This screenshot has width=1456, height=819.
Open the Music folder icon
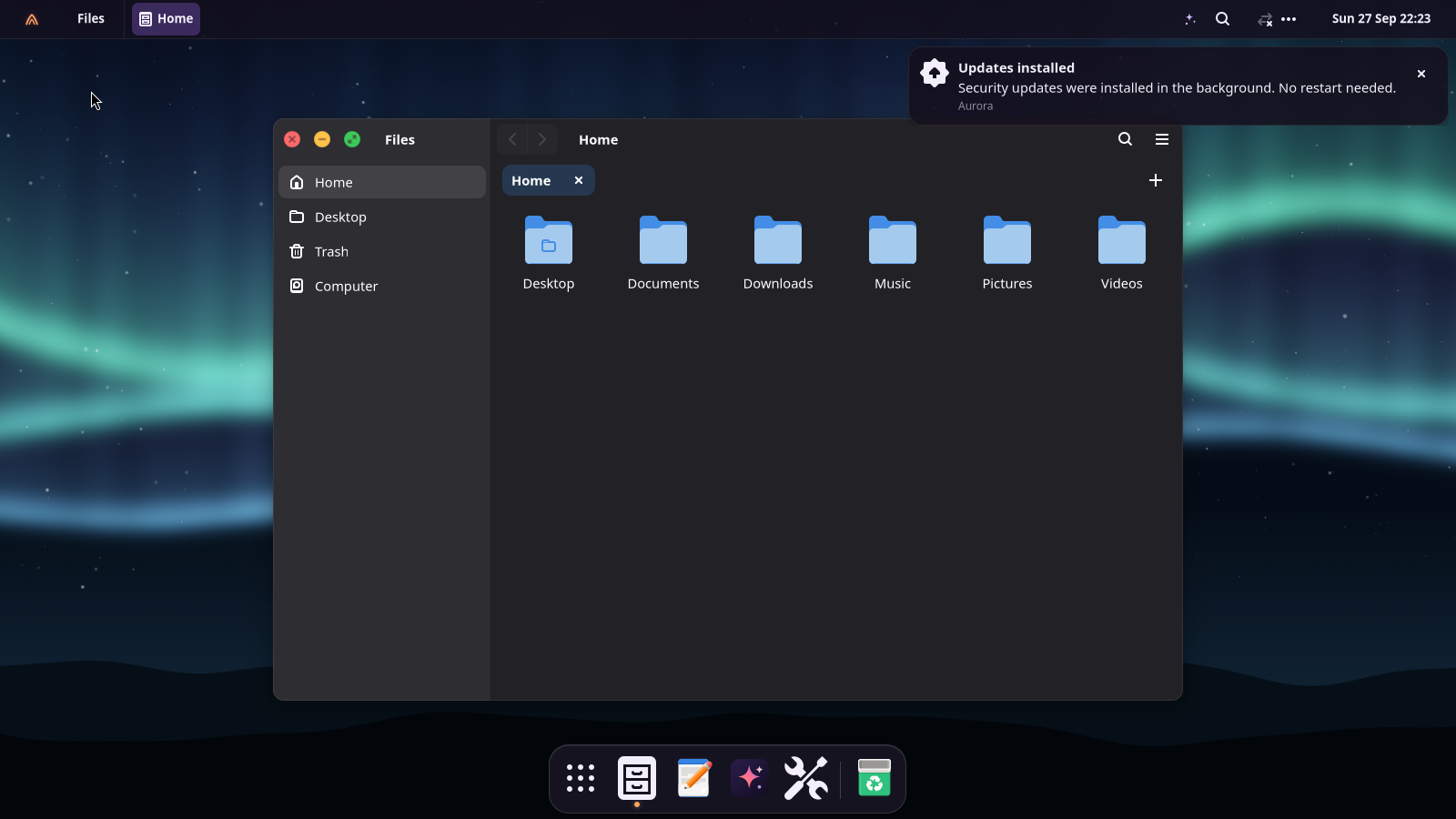(x=893, y=240)
